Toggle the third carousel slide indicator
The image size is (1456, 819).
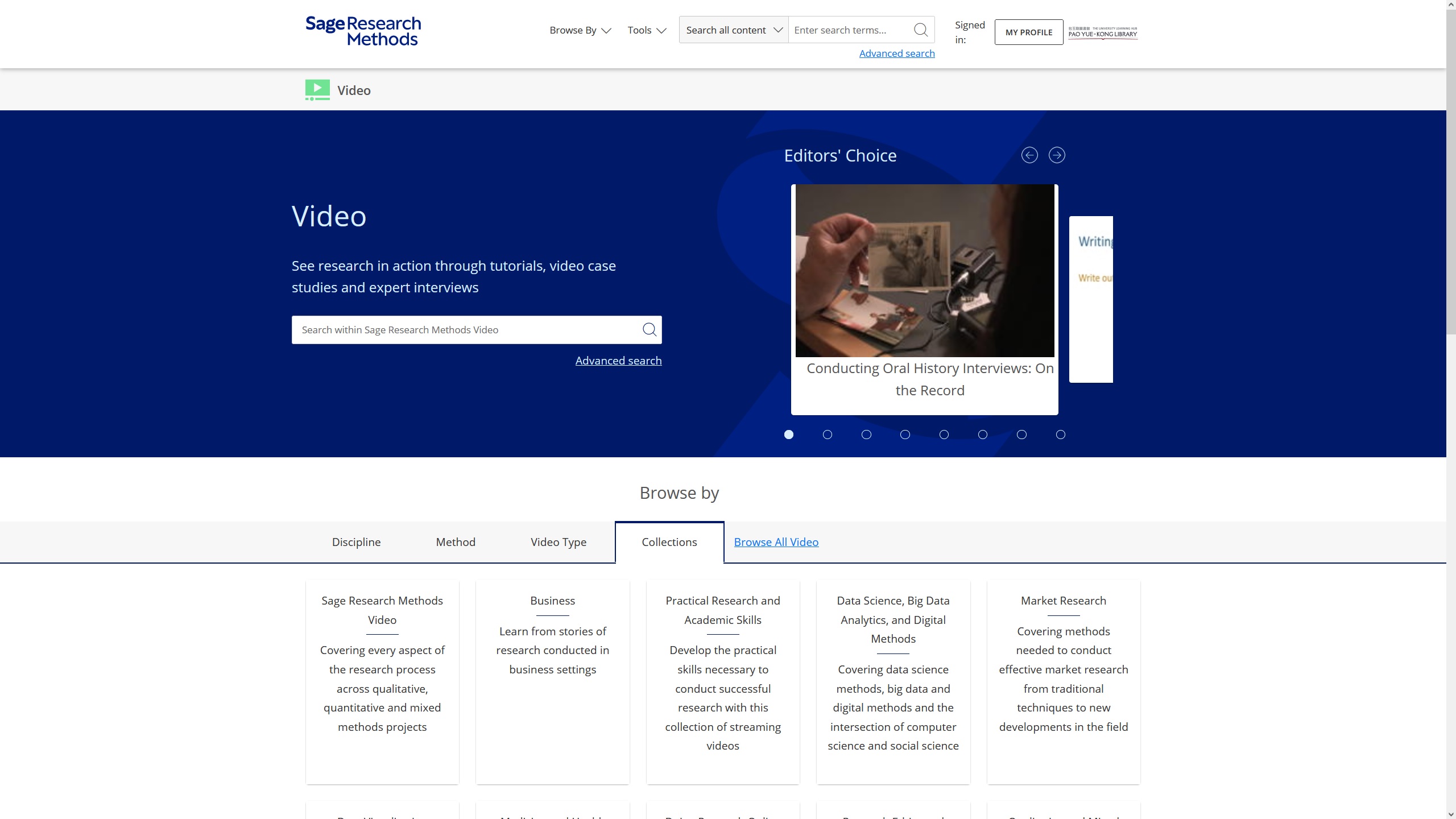tap(866, 434)
